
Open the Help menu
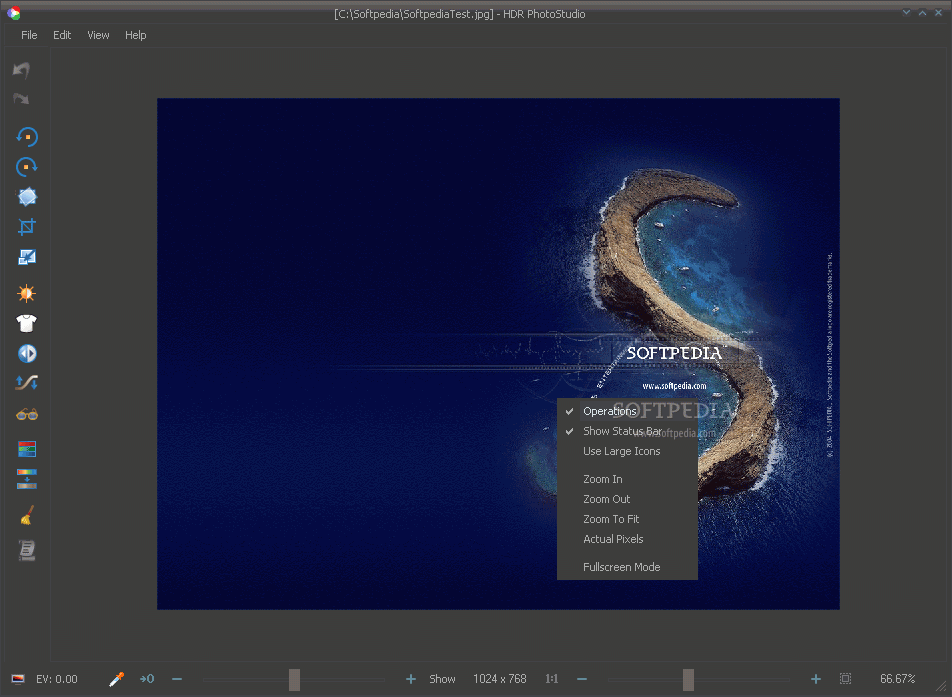(x=135, y=35)
